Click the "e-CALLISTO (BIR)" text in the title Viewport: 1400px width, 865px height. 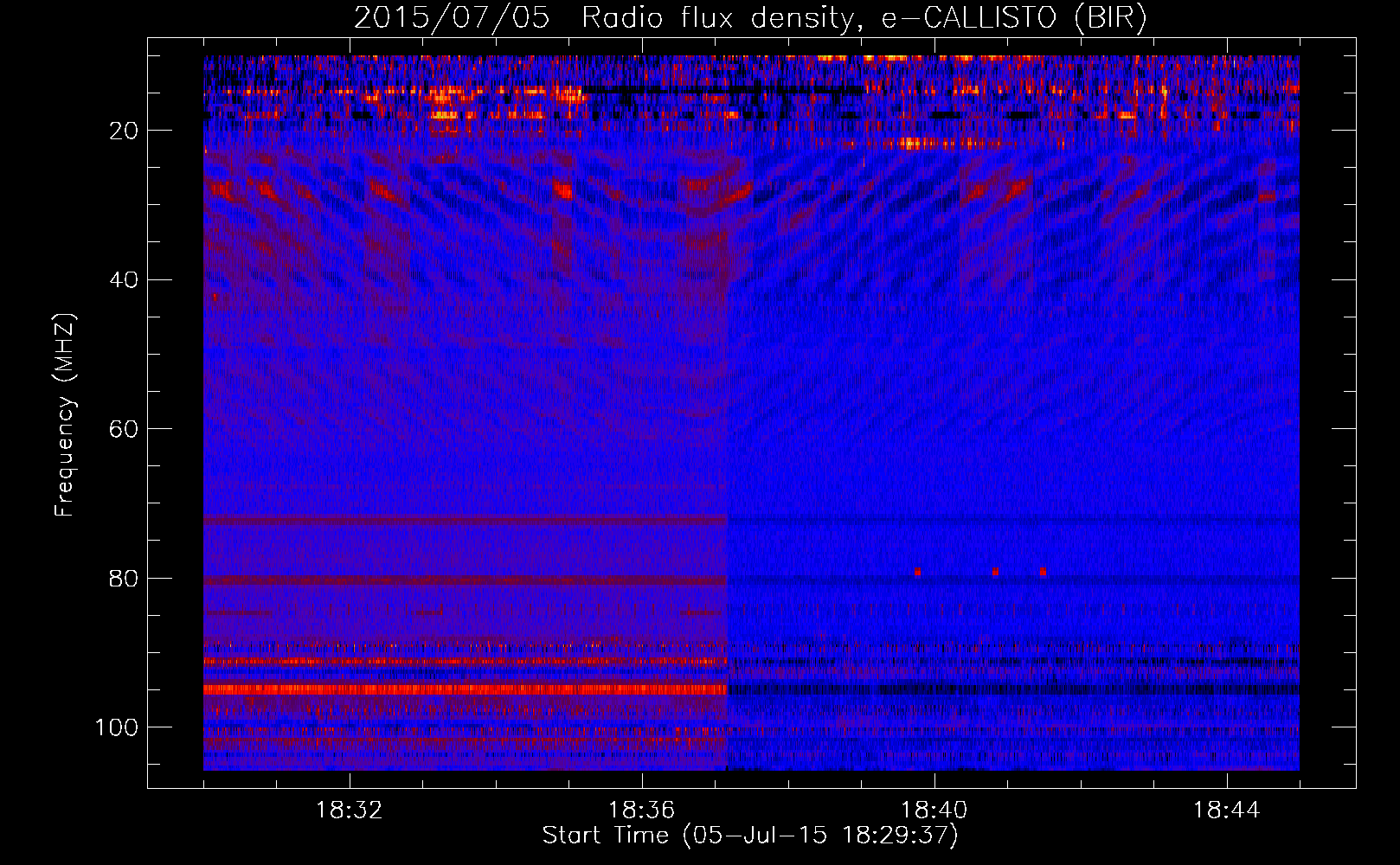(1013, 18)
